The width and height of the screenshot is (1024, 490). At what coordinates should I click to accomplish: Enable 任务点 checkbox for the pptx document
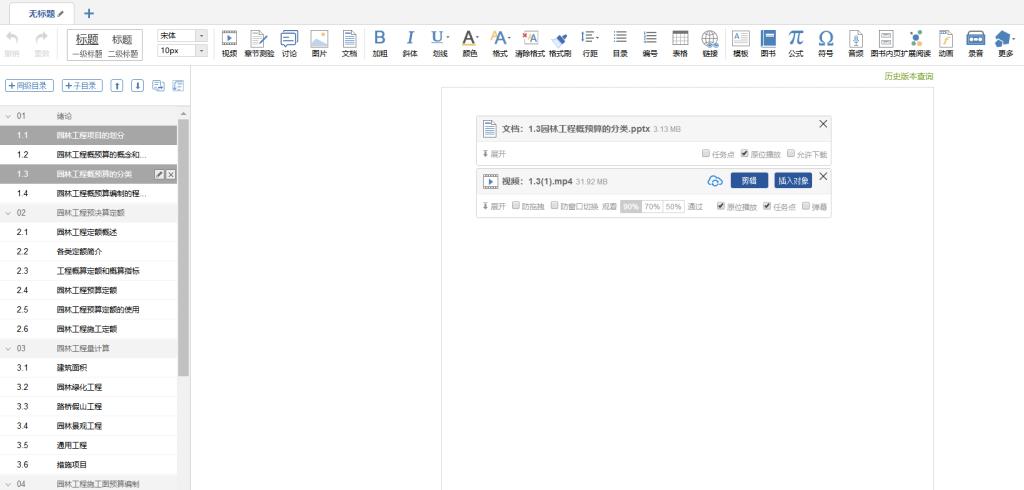[x=706, y=154]
